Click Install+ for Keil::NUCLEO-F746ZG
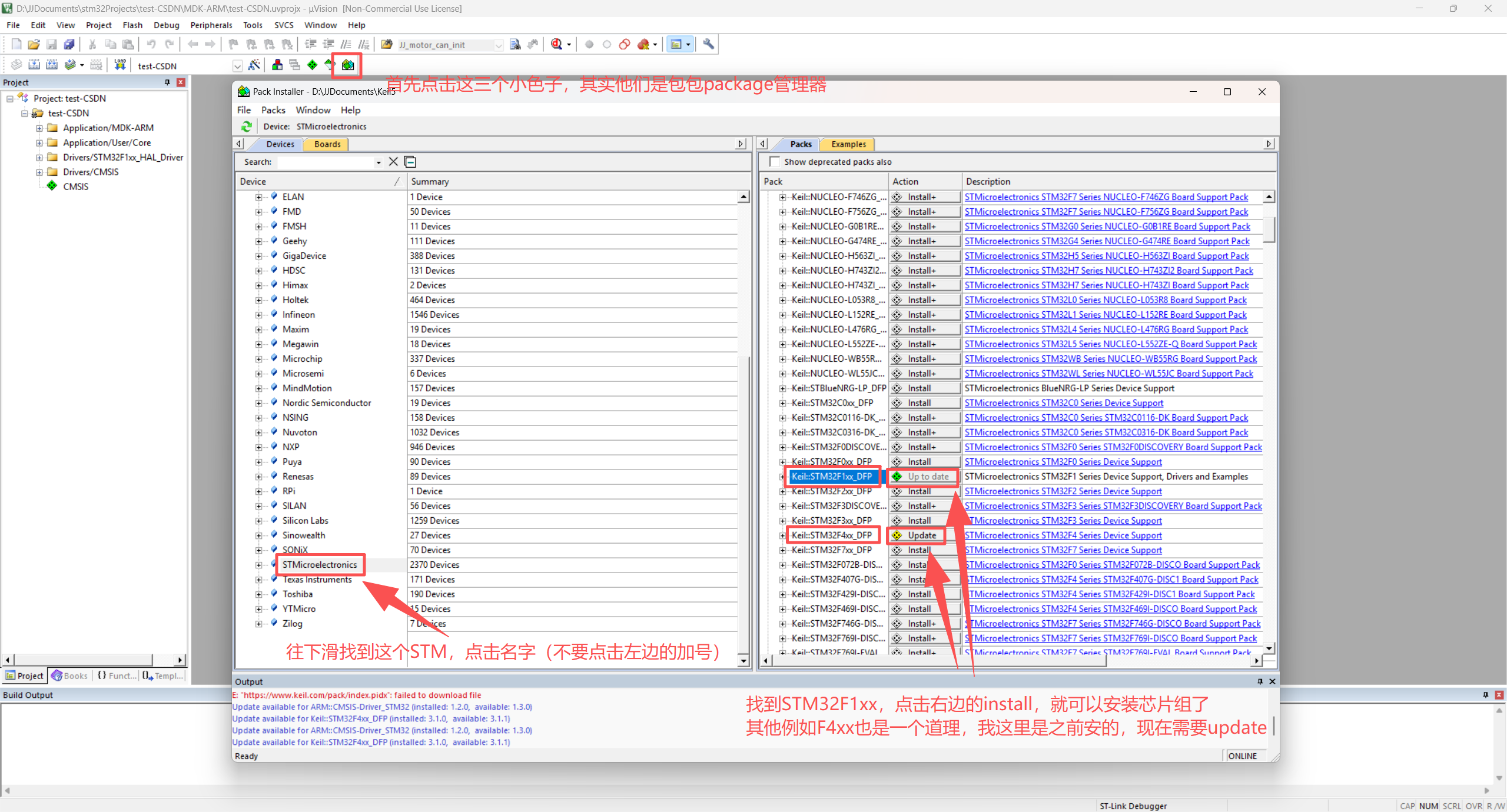The width and height of the screenshot is (1507, 812). [x=924, y=197]
